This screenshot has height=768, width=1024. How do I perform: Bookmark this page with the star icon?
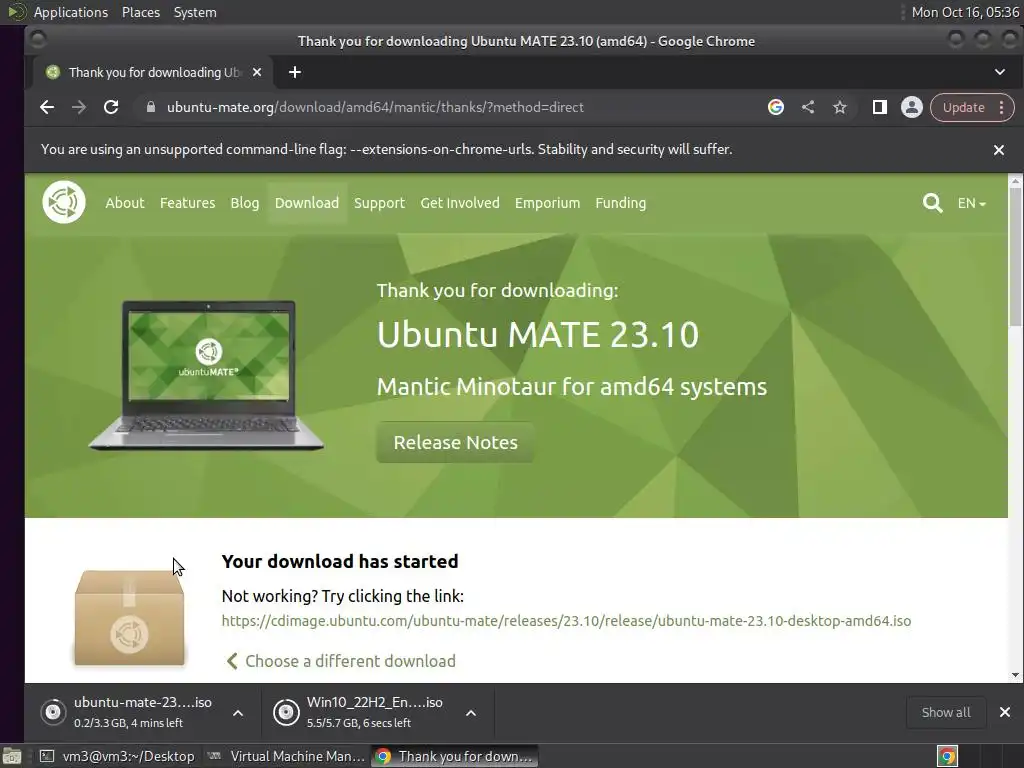coord(840,107)
